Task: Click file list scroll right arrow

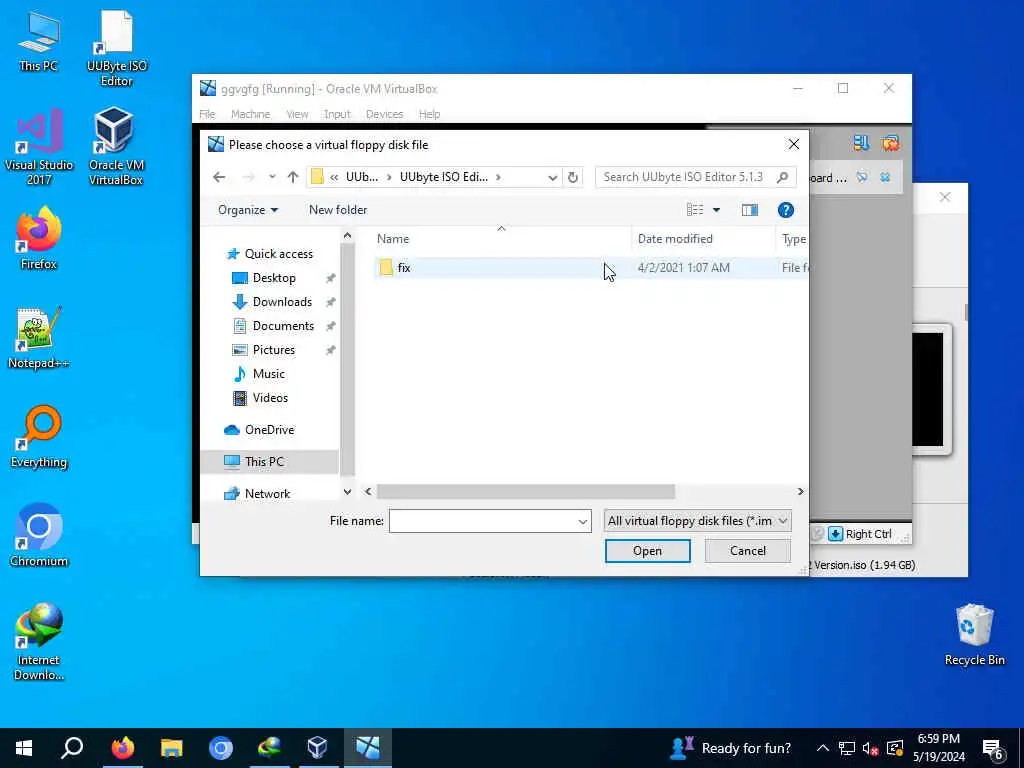Action: click(801, 492)
